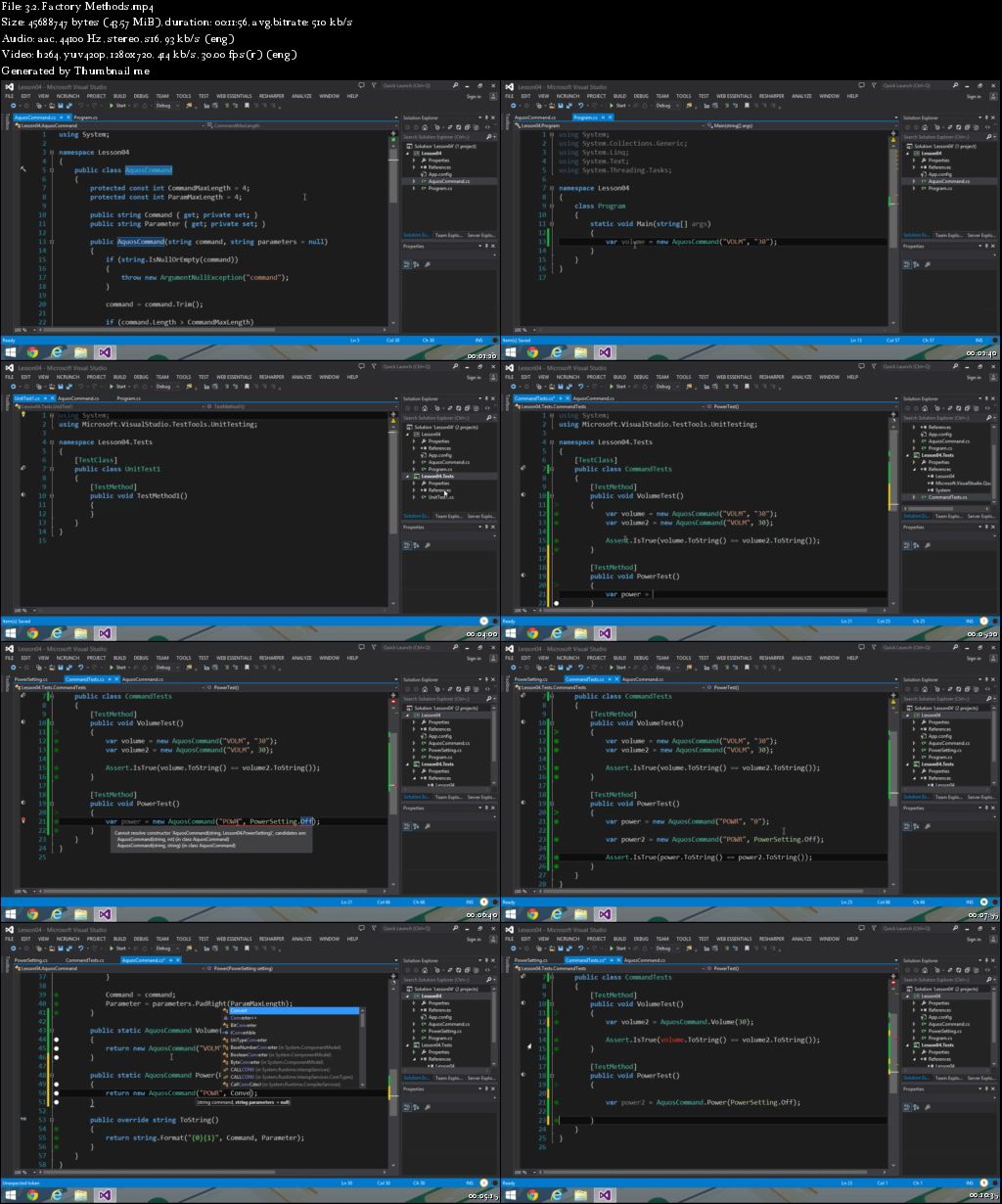Screen dimensions: 1002x1204
Task: Select Convert in bottom-left frame's IntelliSense list
Action: pos(241,1011)
